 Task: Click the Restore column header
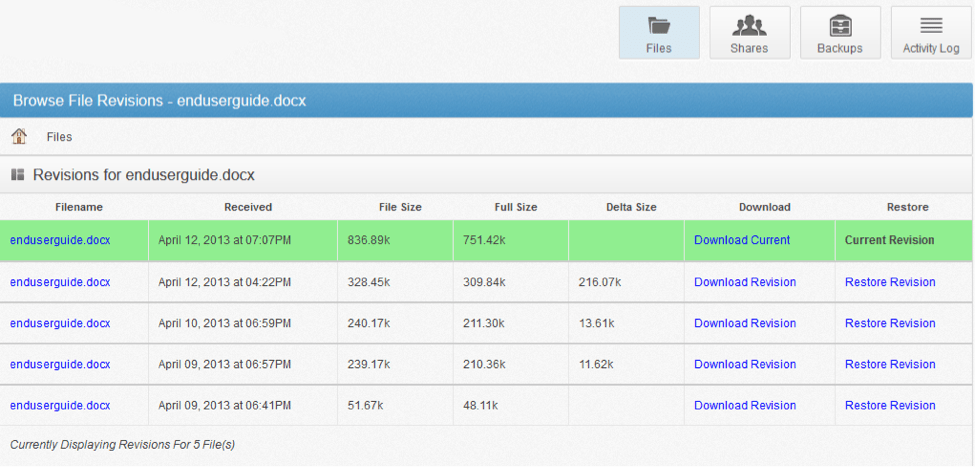pyautogui.click(x=908, y=207)
